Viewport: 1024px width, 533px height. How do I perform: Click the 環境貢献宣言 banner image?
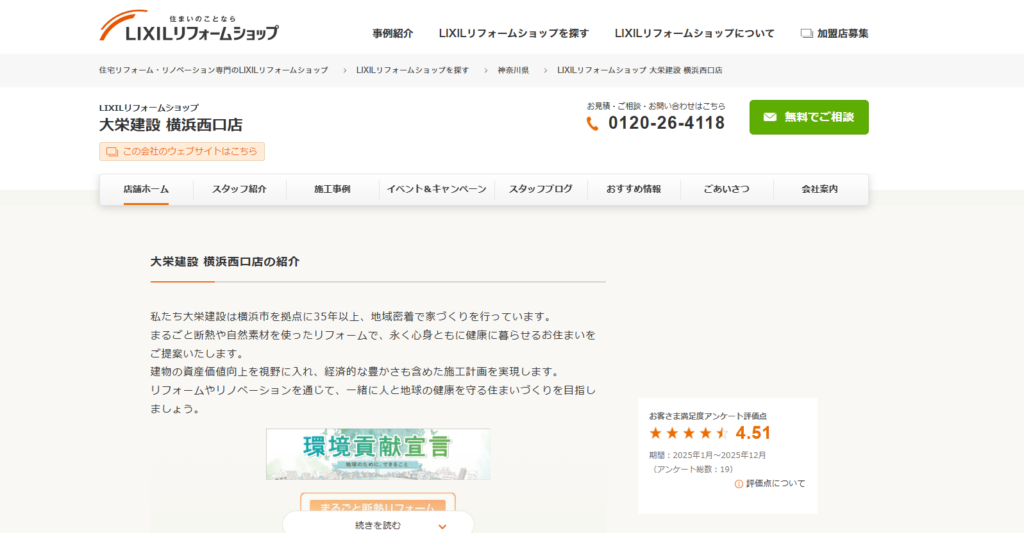[x=378, y=454]
